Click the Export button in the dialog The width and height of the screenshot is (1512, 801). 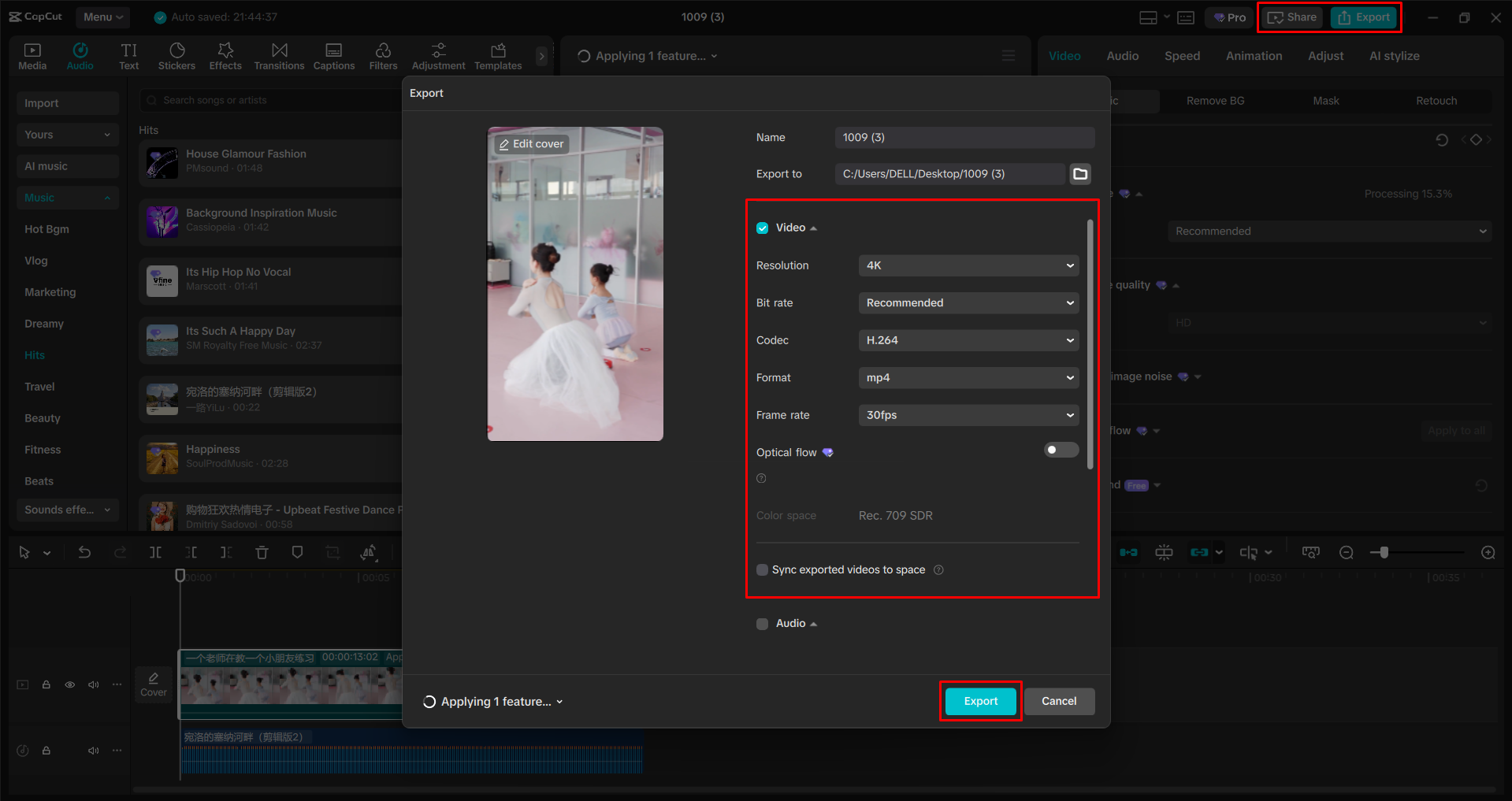tap(979, 701)
